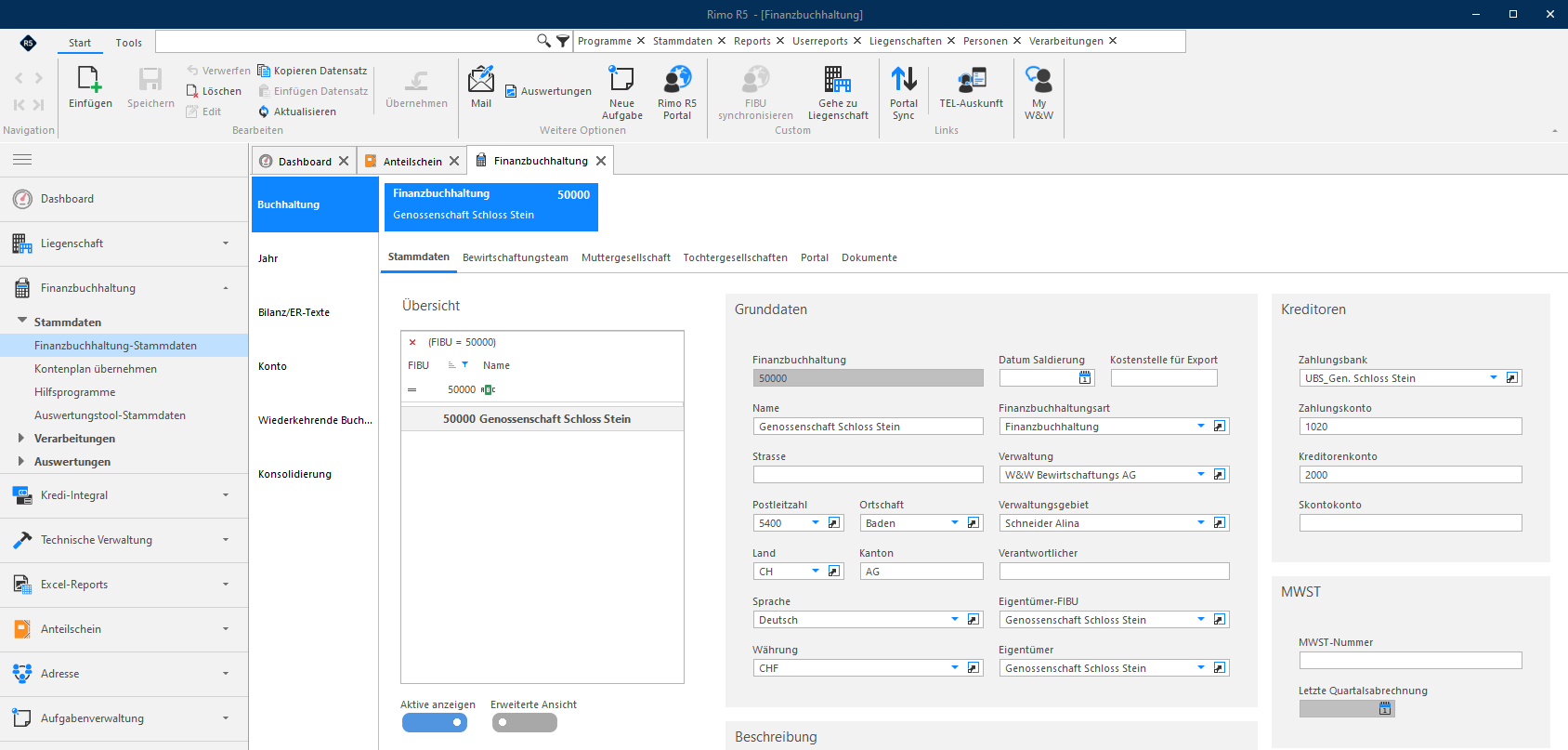
Task: Collapse the Stammdaten tree node
Action: pyautogui.click(x=22, y=321)
